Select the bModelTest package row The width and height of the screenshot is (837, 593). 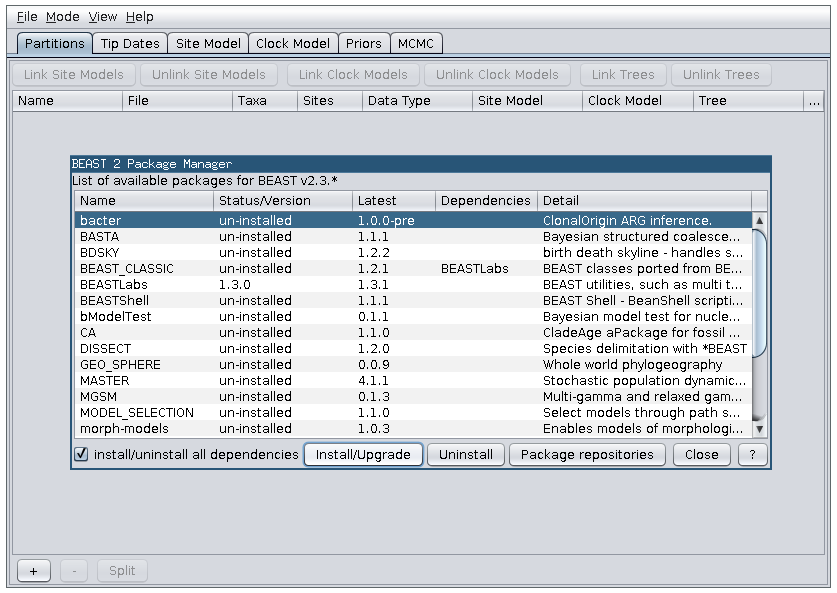[x=413, y=317]
